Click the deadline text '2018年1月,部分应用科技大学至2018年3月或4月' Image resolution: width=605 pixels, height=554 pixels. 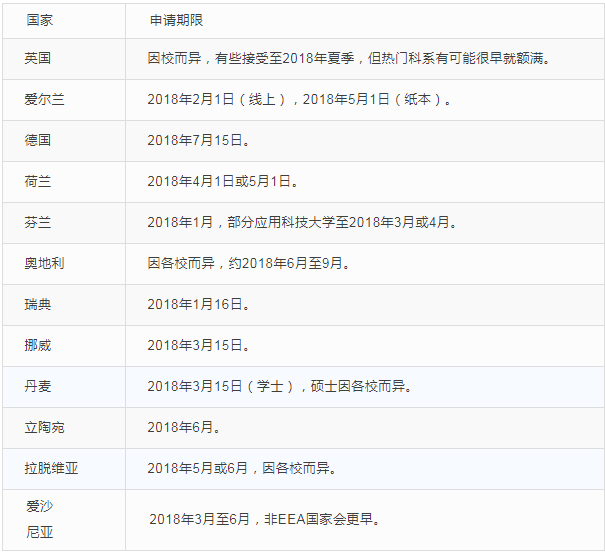click(302, 222)
